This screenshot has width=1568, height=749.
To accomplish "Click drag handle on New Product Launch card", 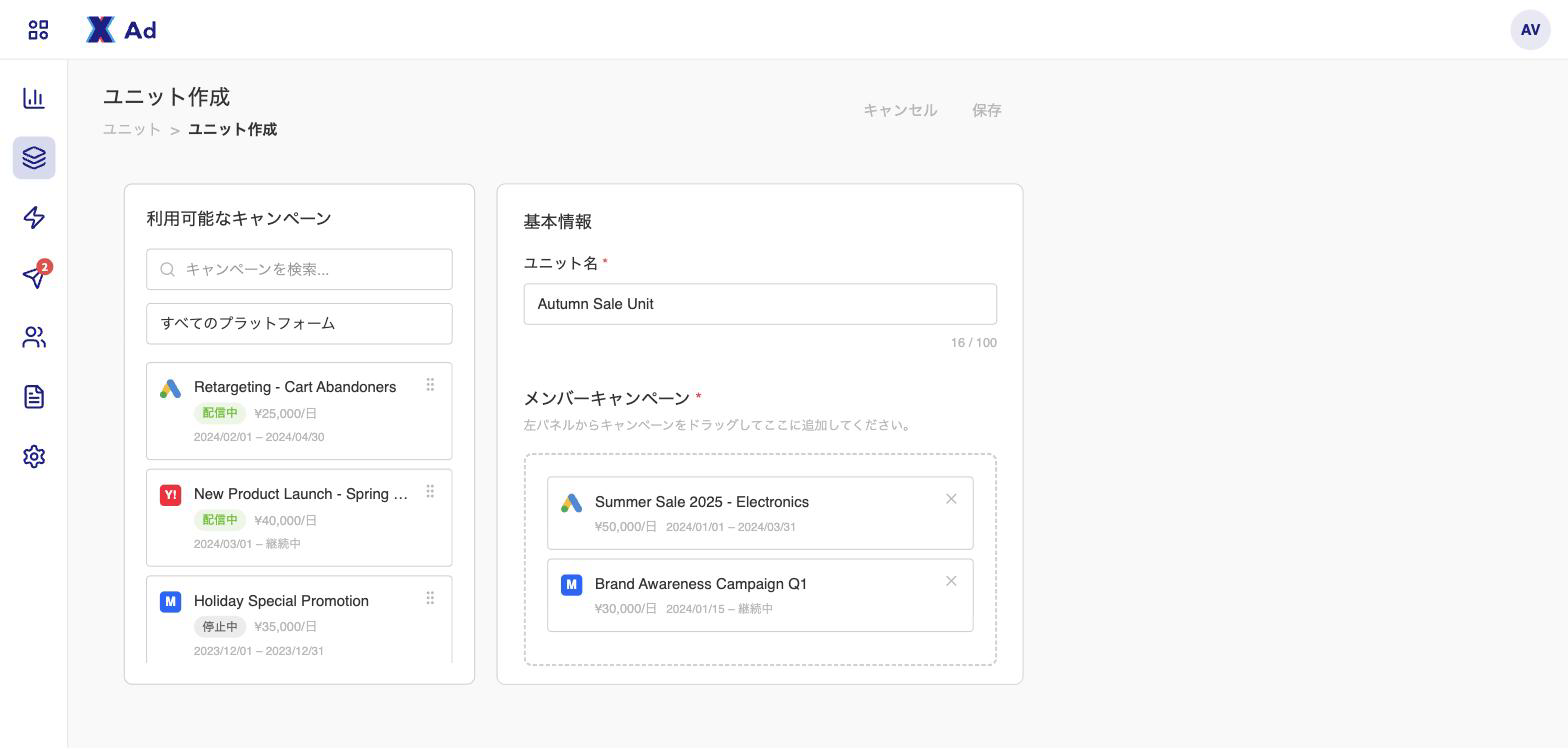I will (430, 492).
